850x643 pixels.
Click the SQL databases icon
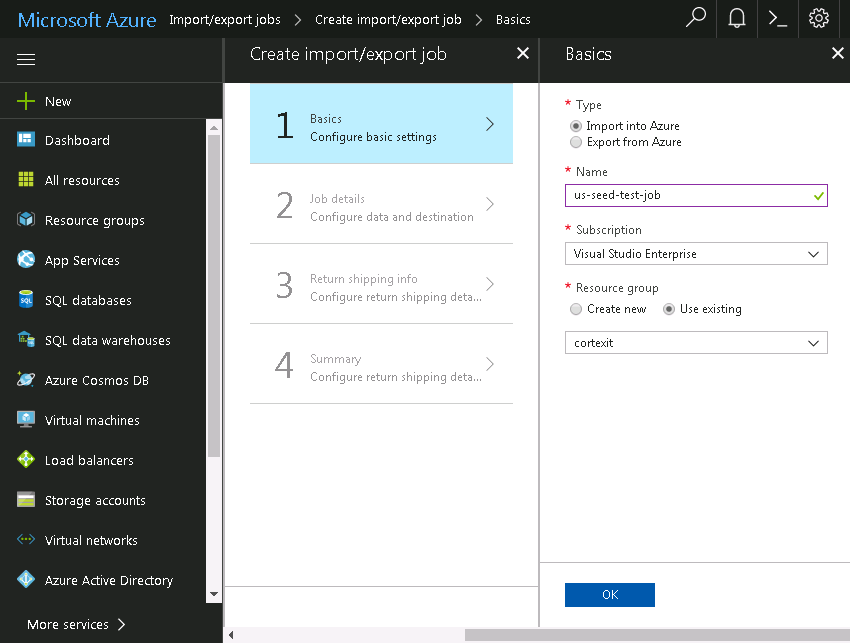26,300
